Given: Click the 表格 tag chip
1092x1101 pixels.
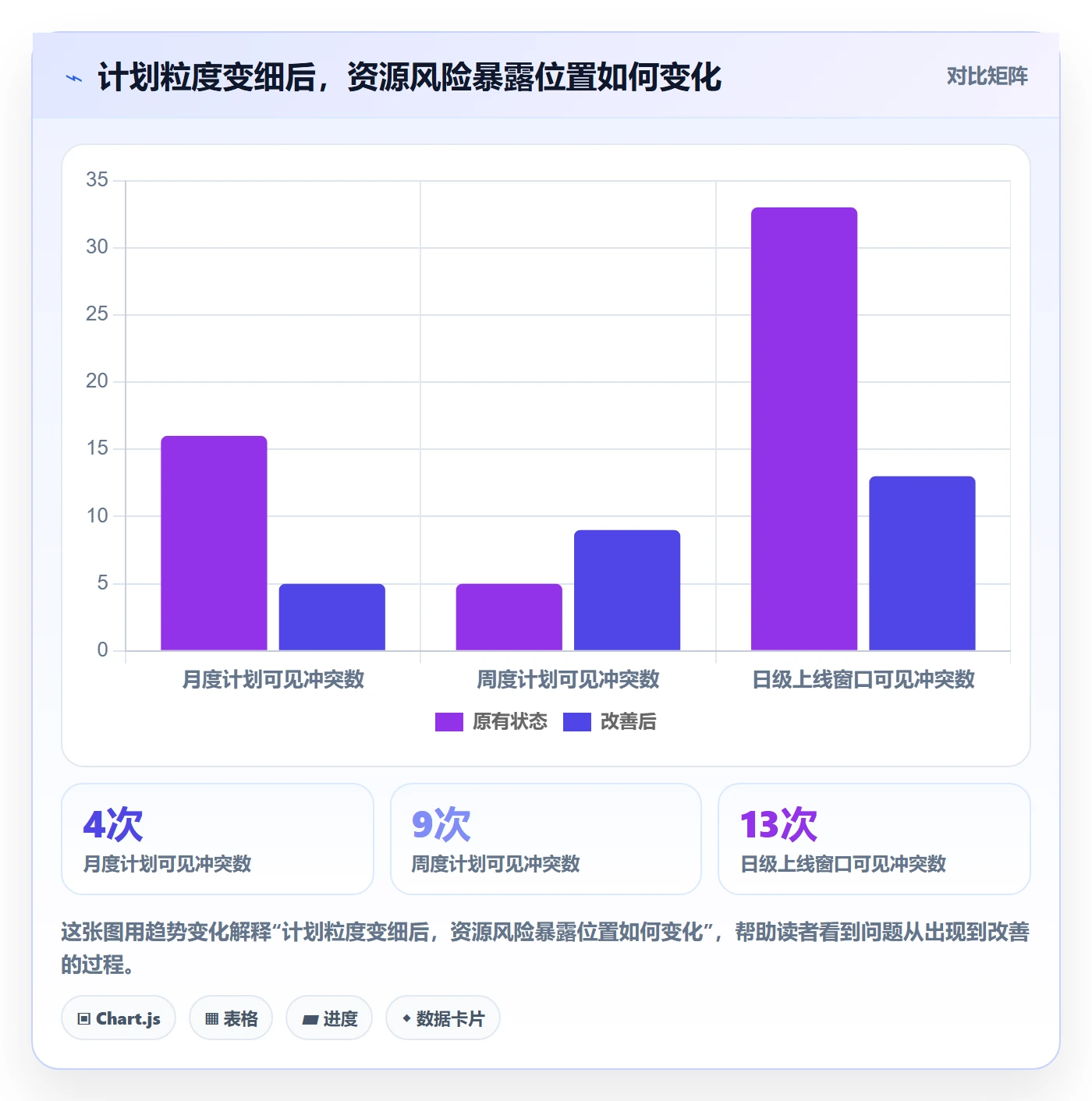Looking at the screenshot, I should click(x=231, y=1018).
